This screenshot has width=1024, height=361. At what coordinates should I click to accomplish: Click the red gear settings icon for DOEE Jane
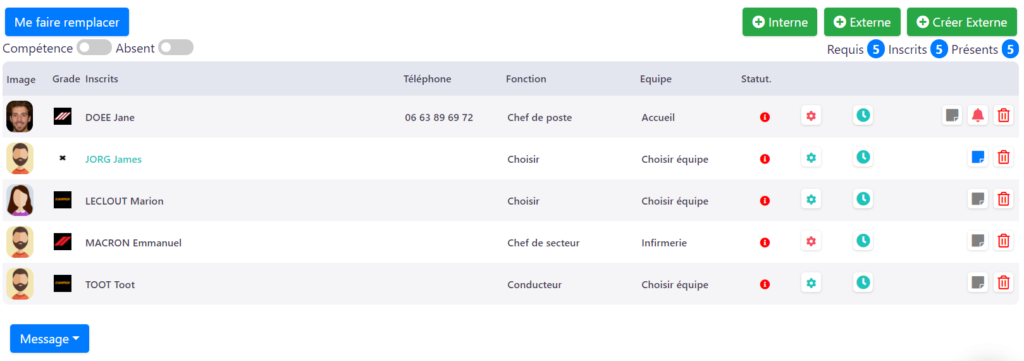pyautogui.click(x=811, y=116)
